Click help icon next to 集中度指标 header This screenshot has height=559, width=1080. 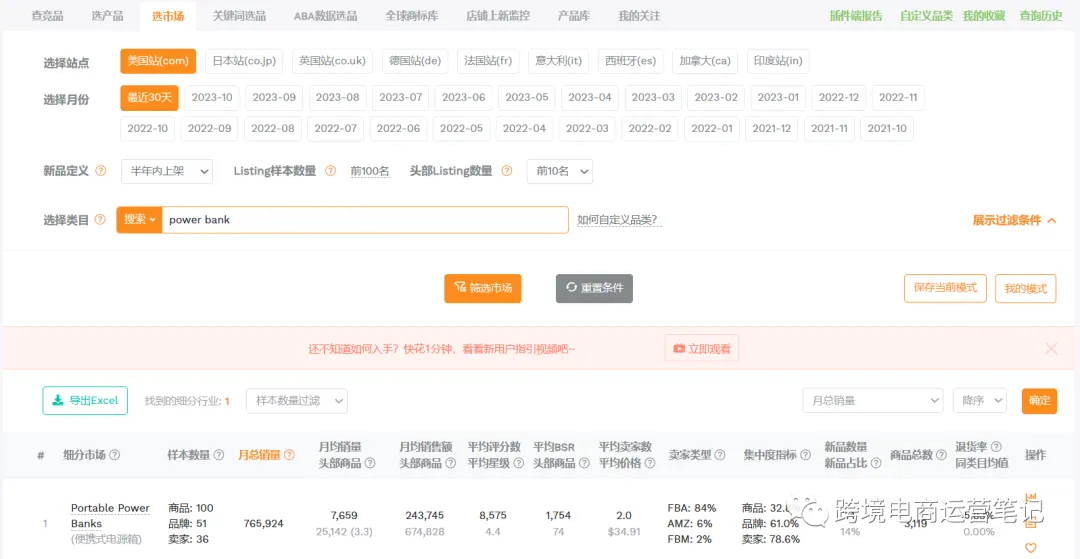point(805,455)
